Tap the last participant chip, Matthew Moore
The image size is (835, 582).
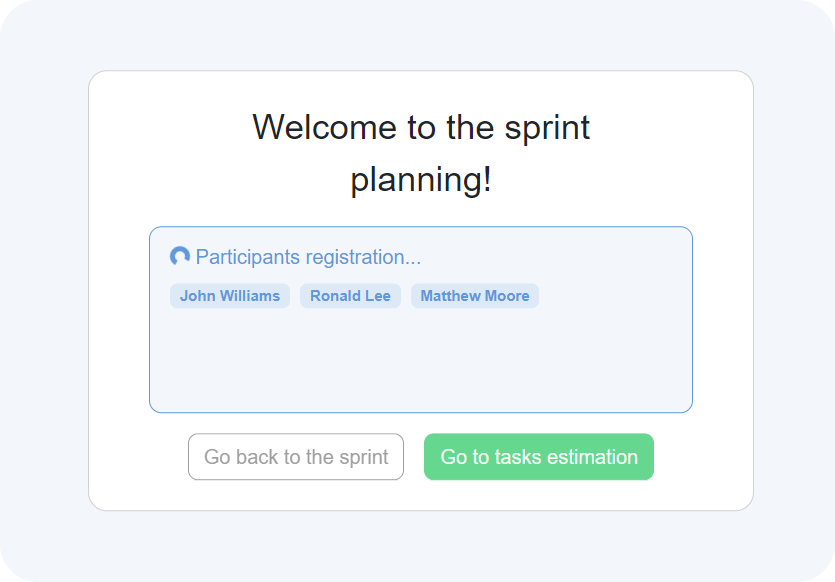point(475,296)
